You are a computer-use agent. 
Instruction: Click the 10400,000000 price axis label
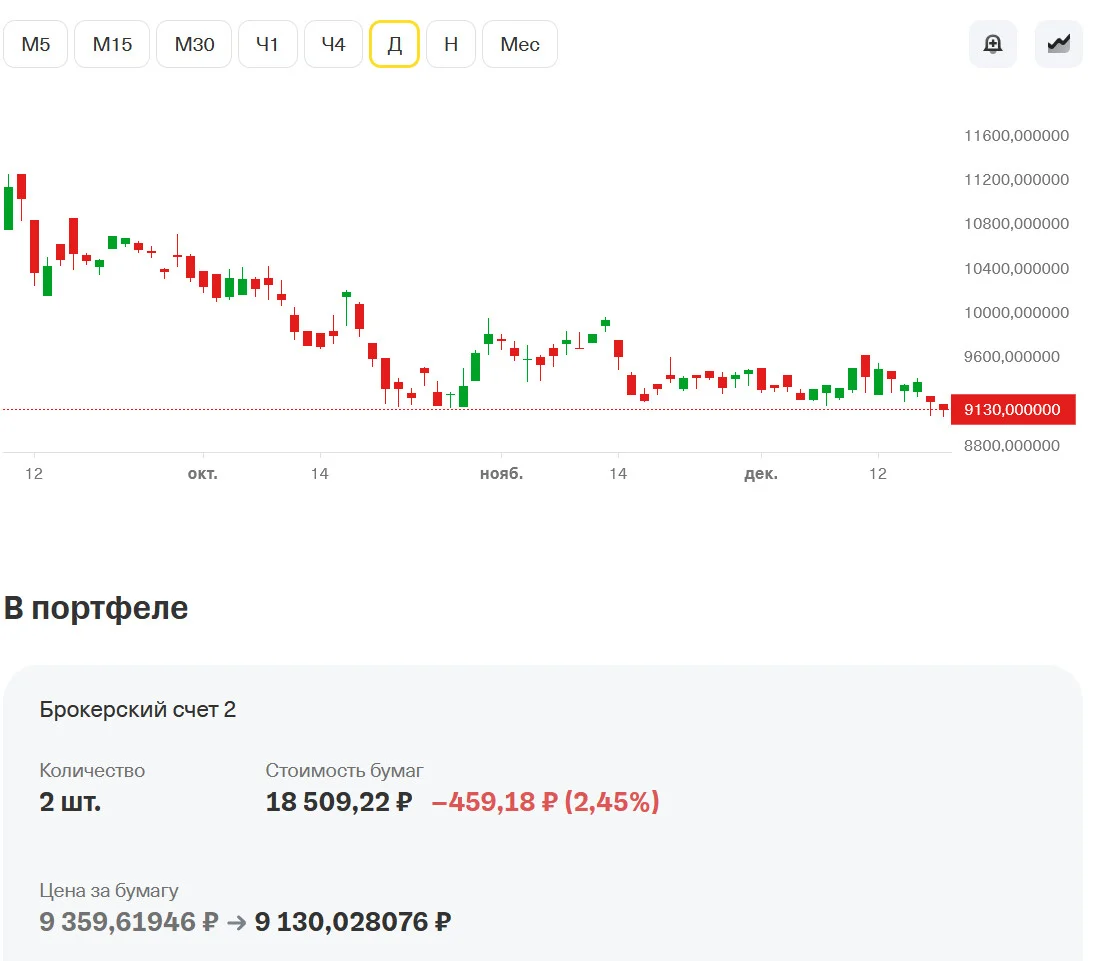[x=1017, y=268]
